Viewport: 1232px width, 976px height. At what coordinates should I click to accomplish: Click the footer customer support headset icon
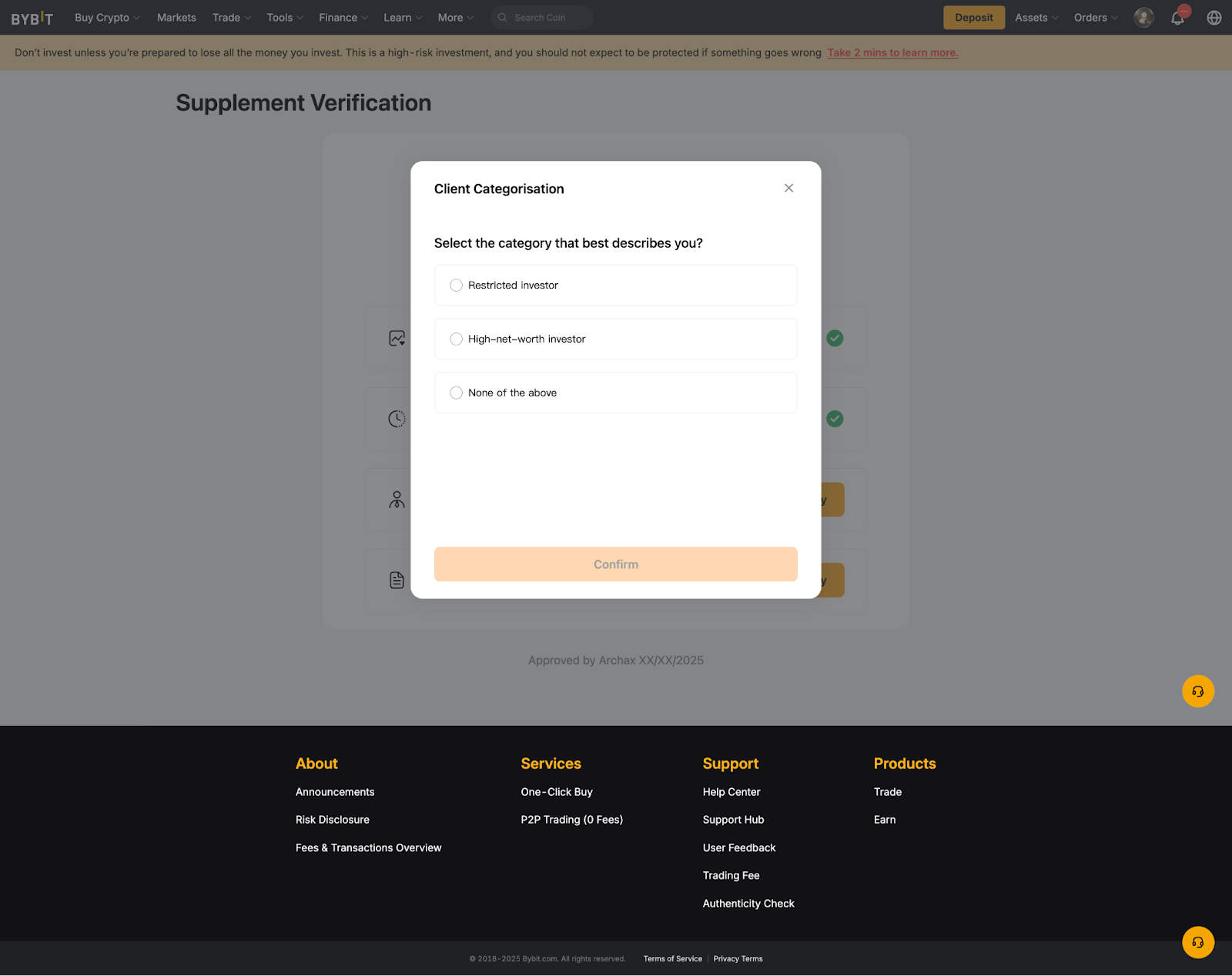1197,942
